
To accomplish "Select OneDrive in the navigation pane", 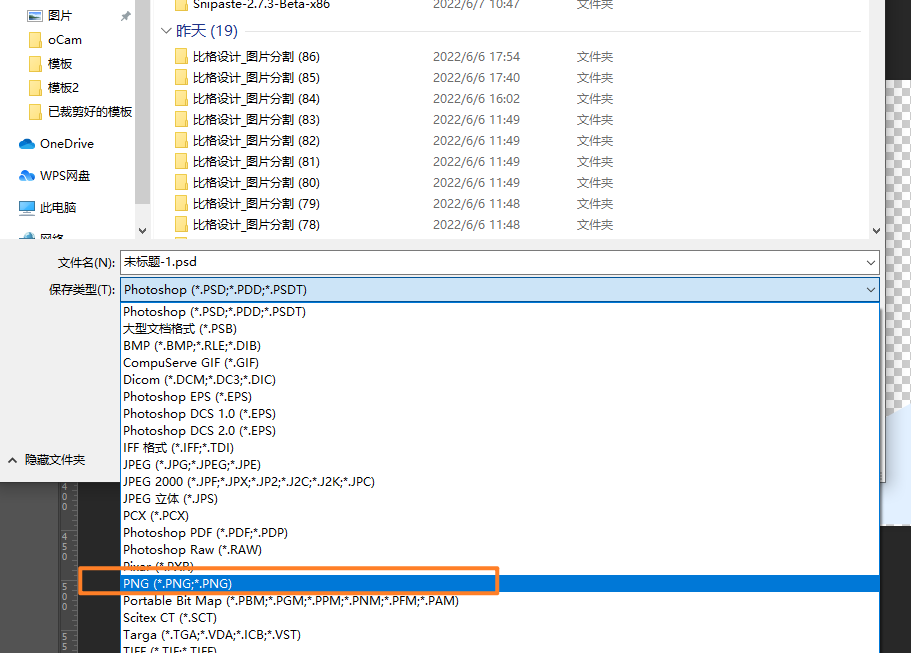I will point(56,143).
